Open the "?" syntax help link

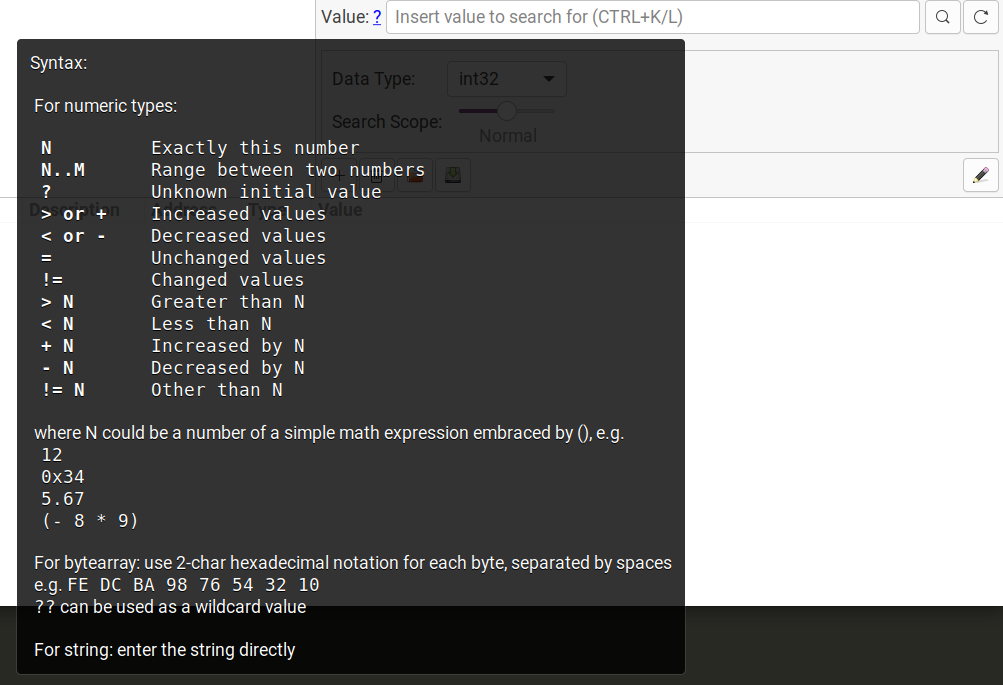(x=377, y=17)
